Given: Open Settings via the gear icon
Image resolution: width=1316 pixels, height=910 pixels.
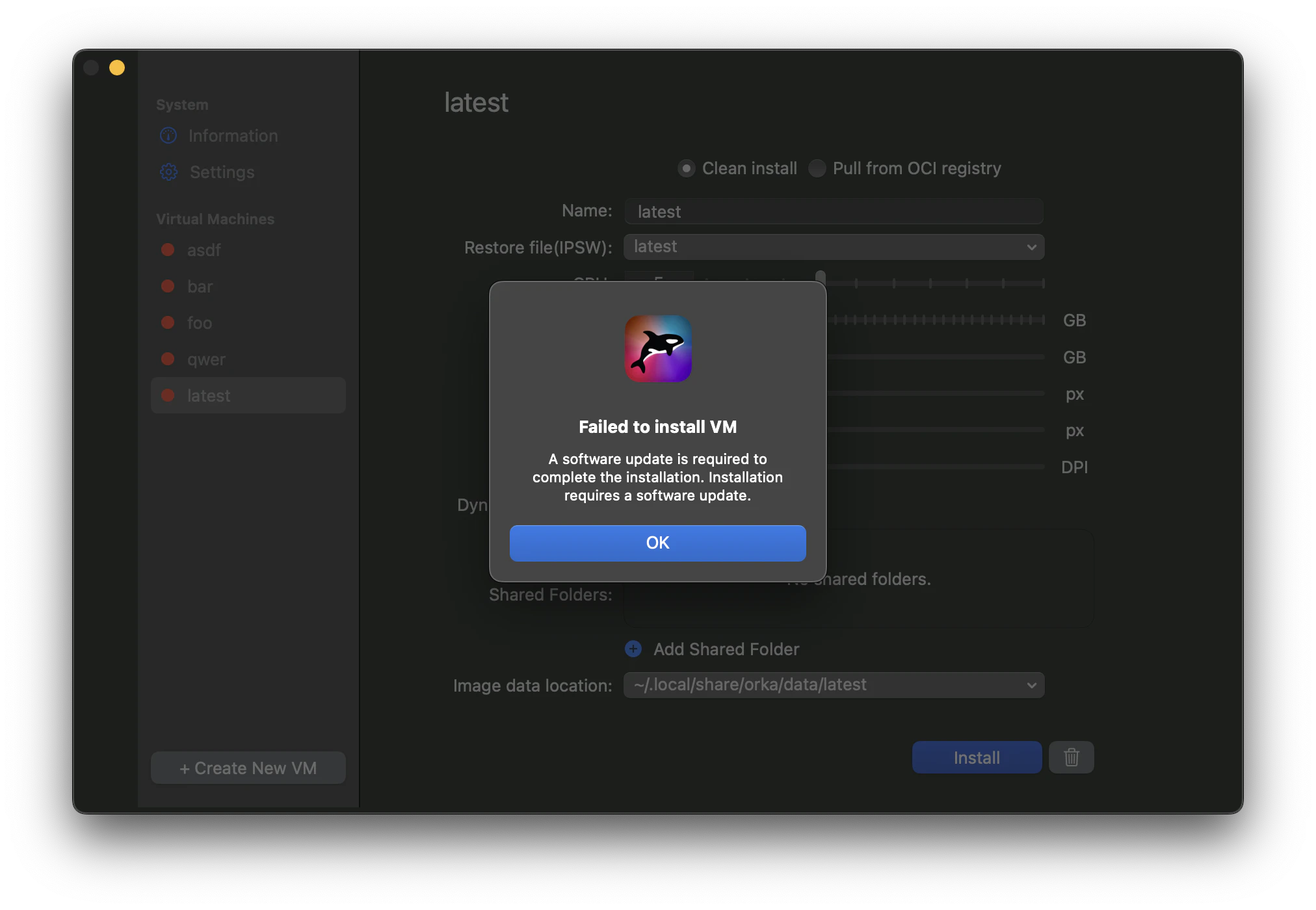Looking at the screenshot, I should [x=168, y=172].
